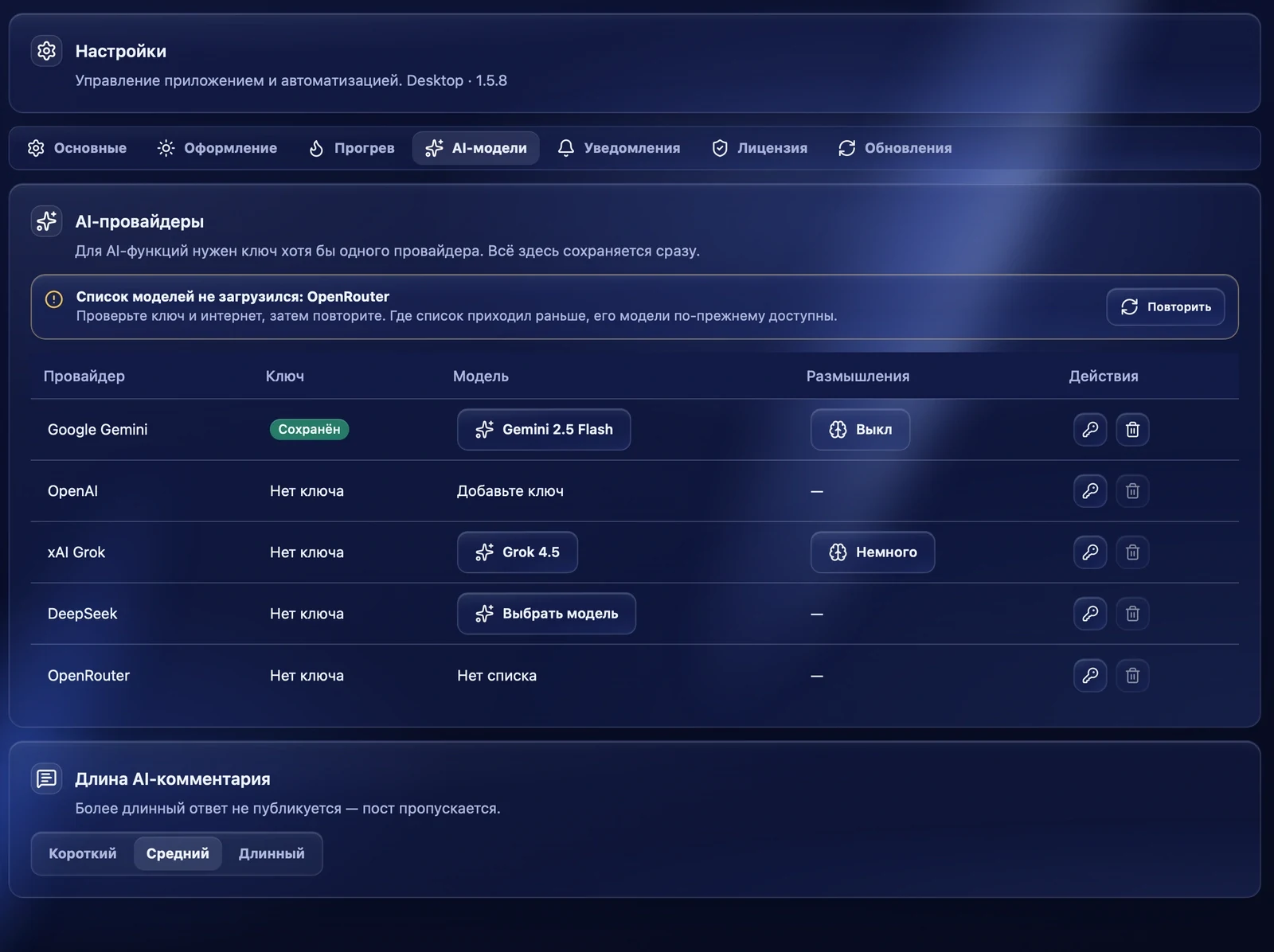Click the OpenRouter provider name
The image size is (1274, 952).
(88, 676)
